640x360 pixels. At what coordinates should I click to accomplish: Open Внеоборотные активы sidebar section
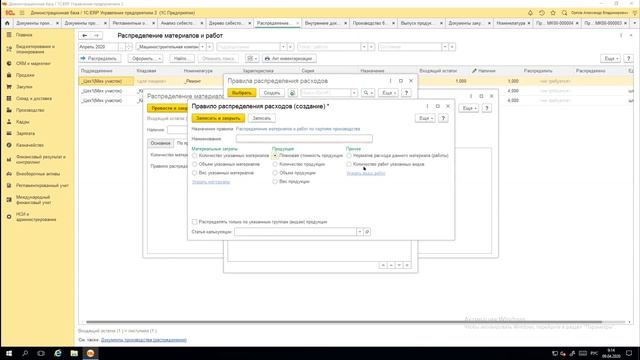pos(38,174)
